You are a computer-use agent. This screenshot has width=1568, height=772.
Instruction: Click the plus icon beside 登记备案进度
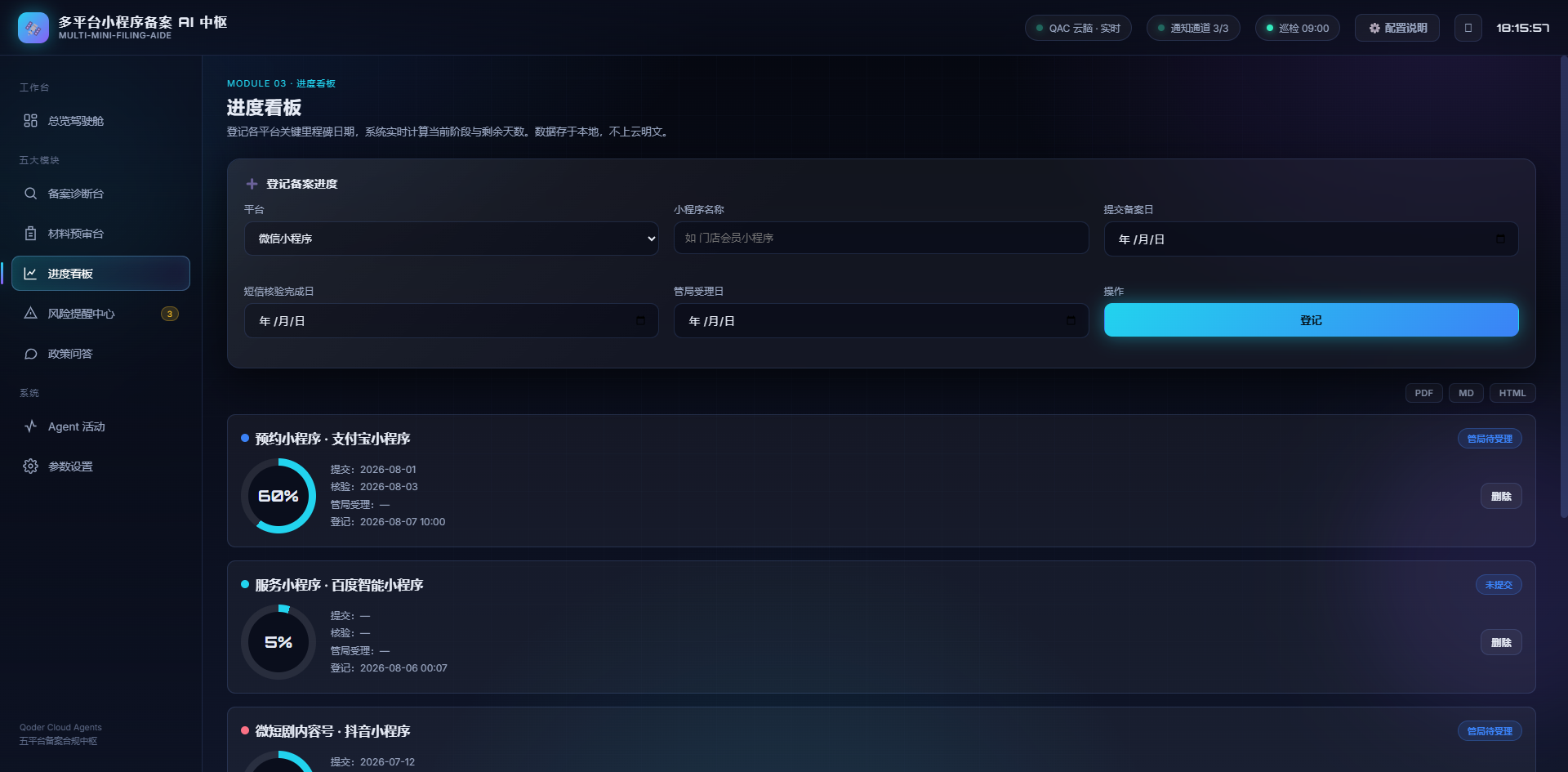(x=252, y=184)
